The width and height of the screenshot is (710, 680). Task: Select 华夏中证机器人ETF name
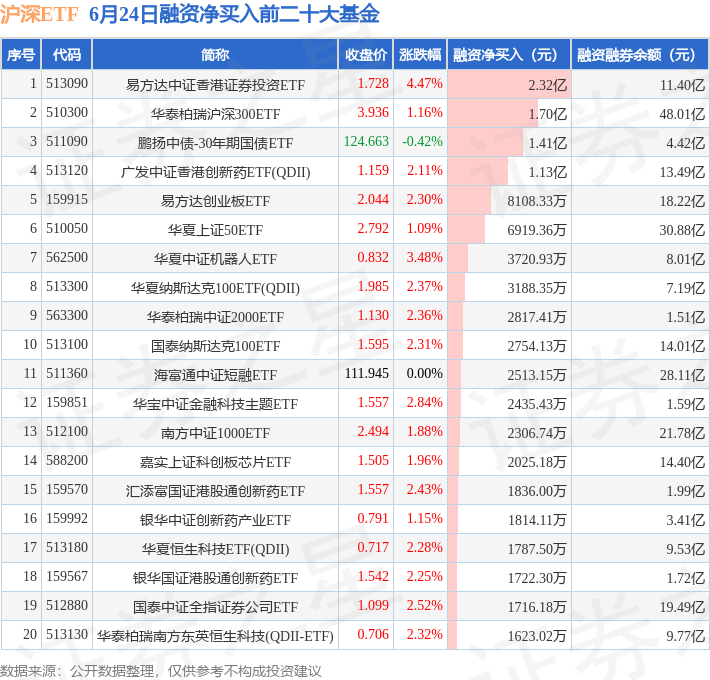[x=216, y=259]
